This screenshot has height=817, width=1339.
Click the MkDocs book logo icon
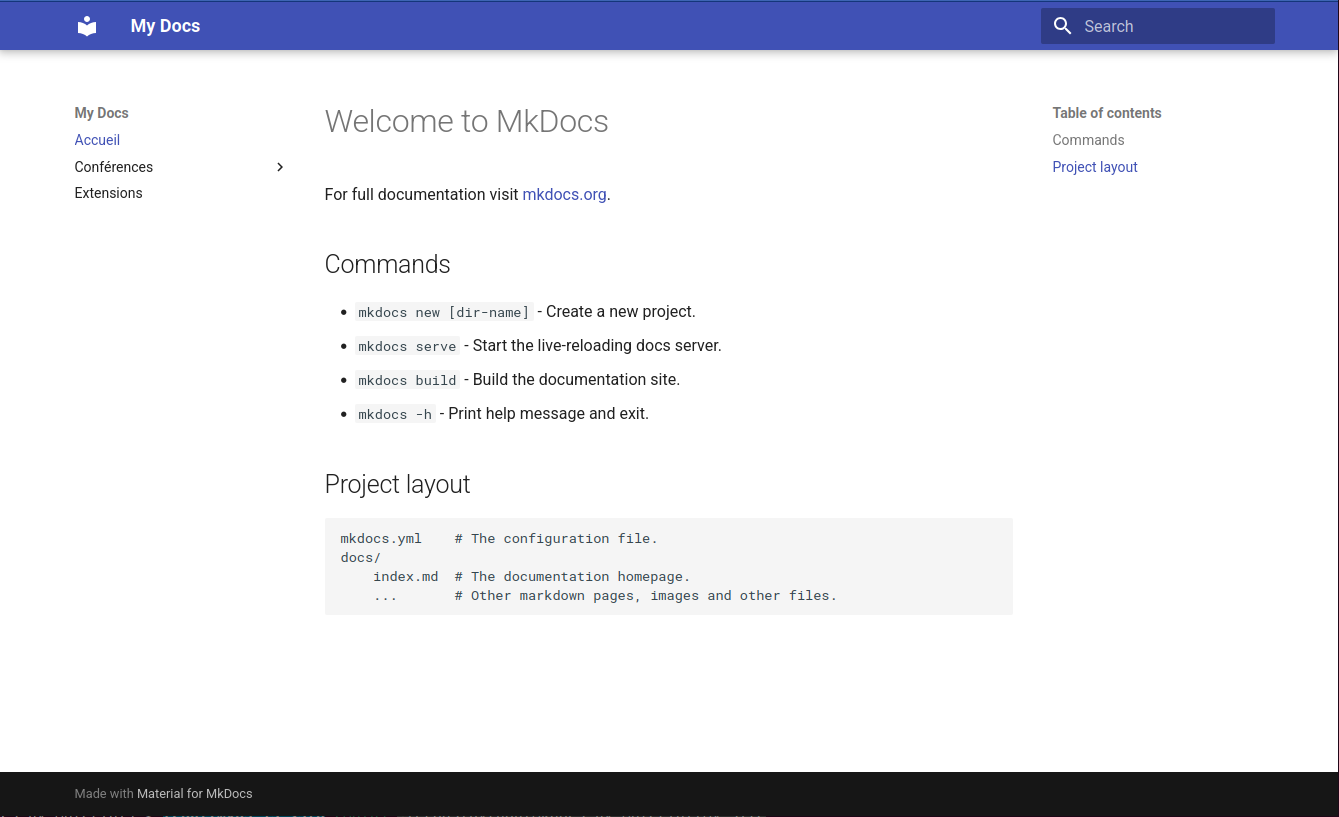[87, 26]
